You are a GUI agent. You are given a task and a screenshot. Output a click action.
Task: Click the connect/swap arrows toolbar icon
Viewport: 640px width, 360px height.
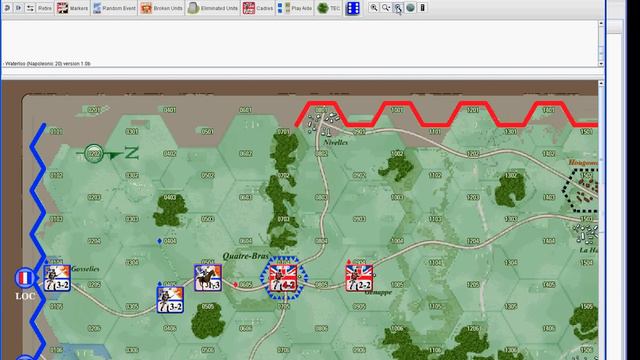[30, 8]
